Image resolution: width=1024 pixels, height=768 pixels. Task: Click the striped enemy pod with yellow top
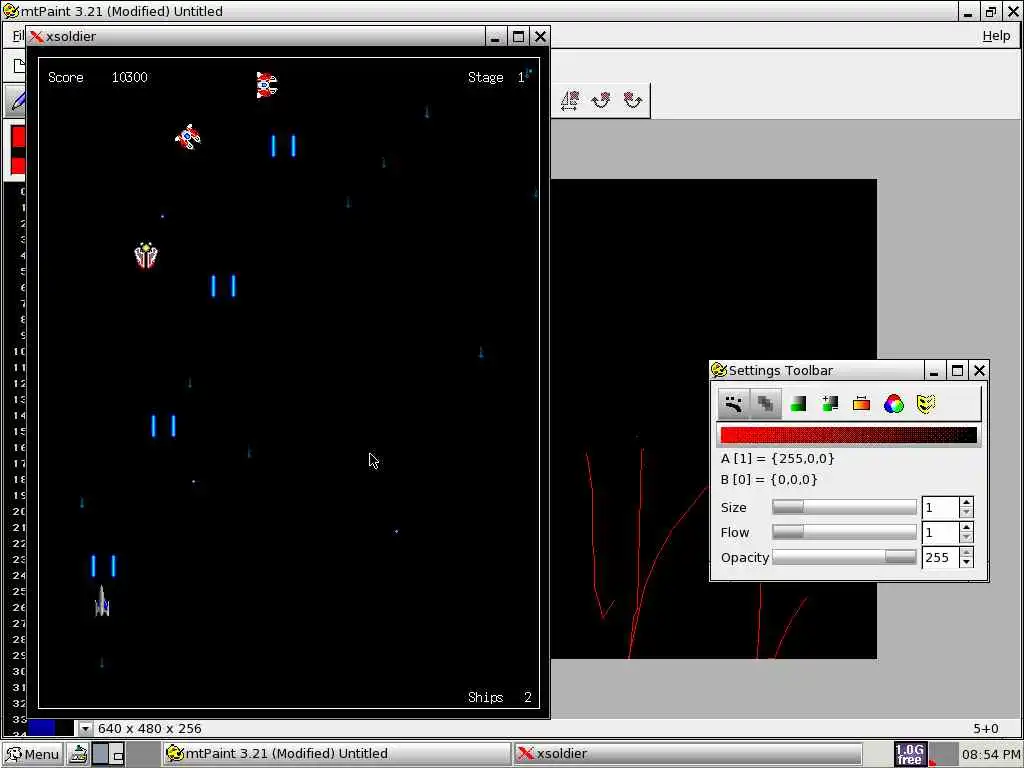pyautogui.click(x=146, y=255)
